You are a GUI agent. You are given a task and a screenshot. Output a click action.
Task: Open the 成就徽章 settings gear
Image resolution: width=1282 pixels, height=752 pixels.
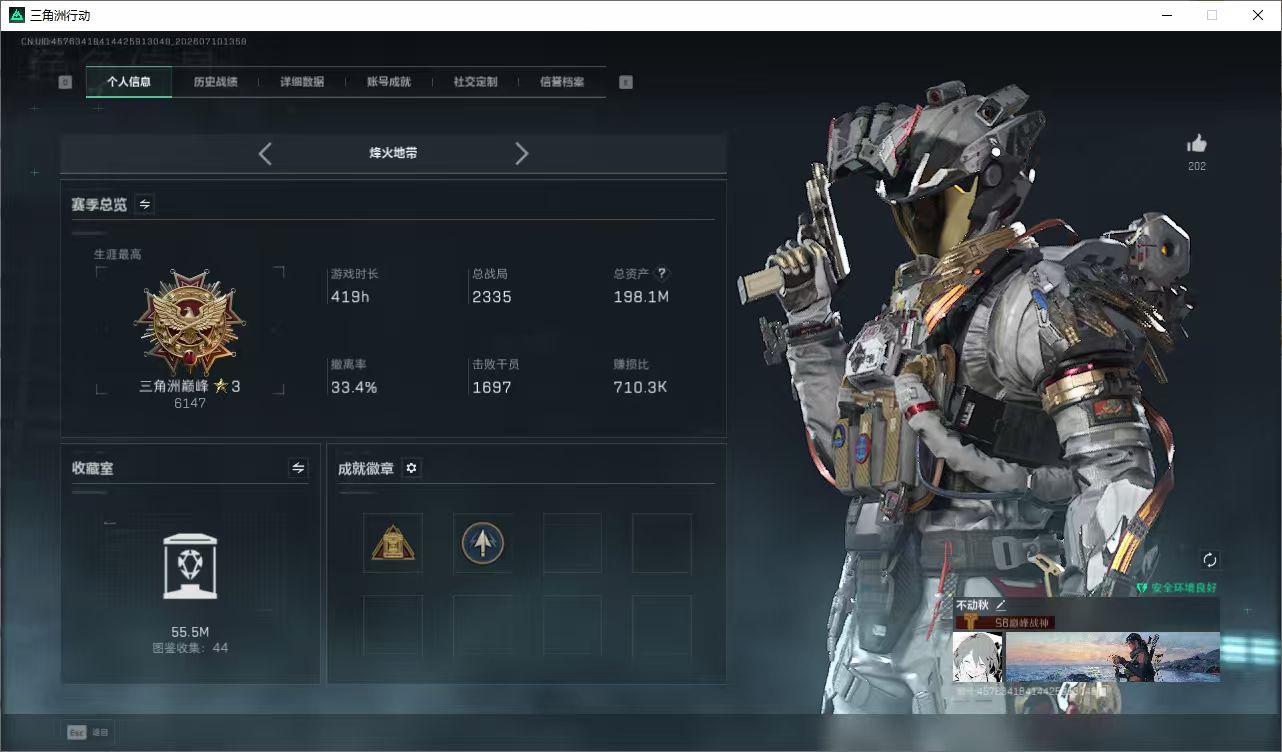pos(411,468)
